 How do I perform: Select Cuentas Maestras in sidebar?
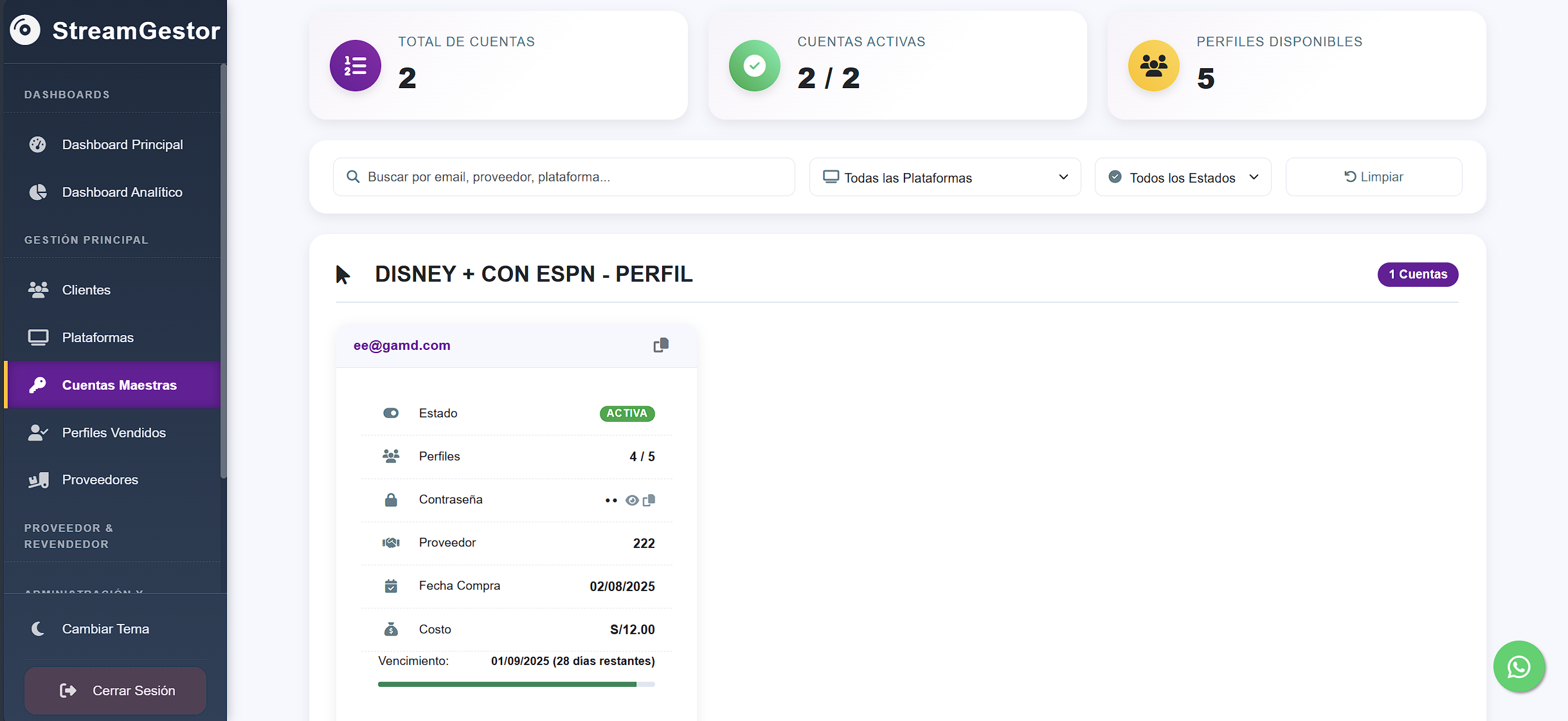pyautogui.click(x=112, y=385)
